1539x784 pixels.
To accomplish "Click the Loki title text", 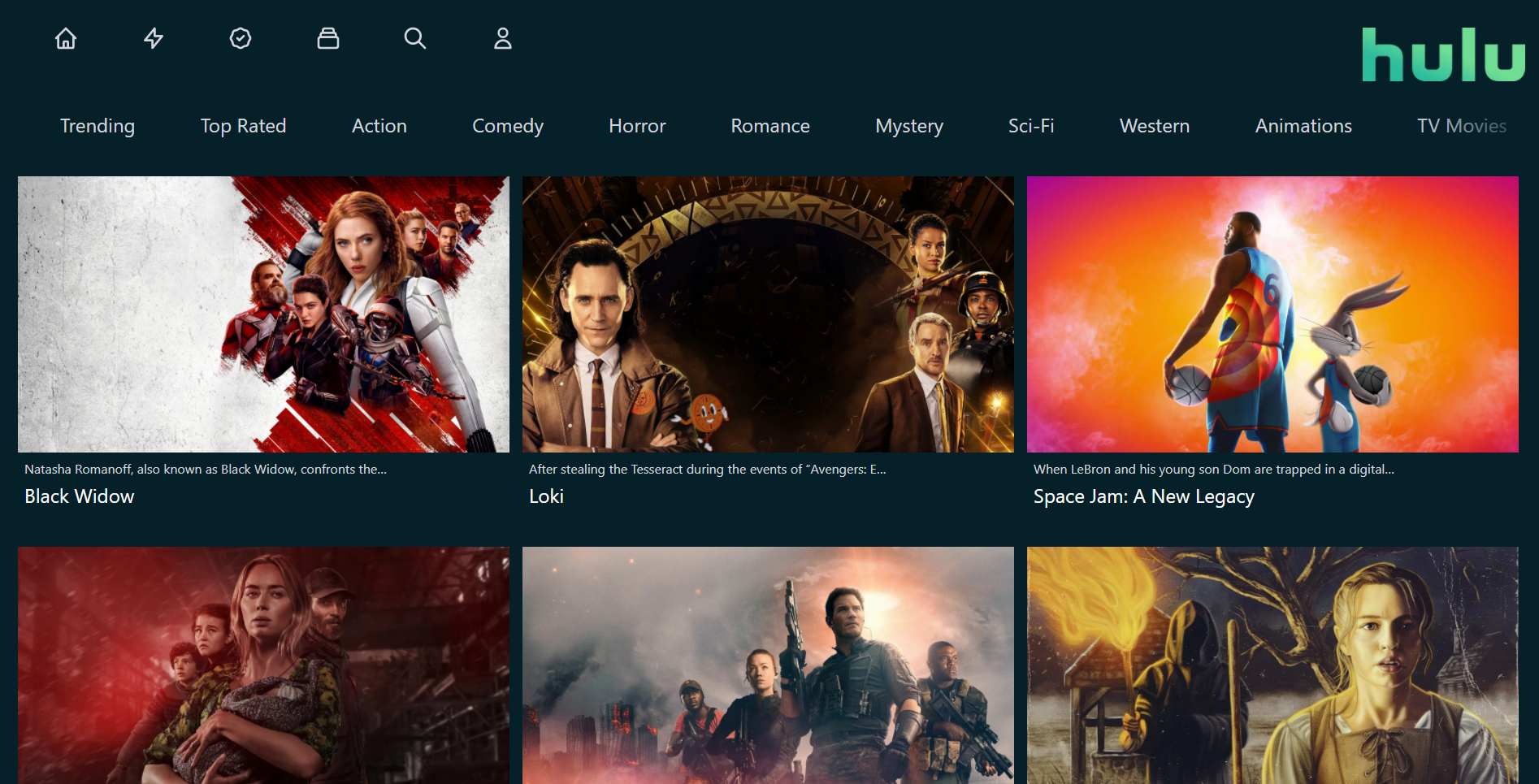I will coord(546,496).
